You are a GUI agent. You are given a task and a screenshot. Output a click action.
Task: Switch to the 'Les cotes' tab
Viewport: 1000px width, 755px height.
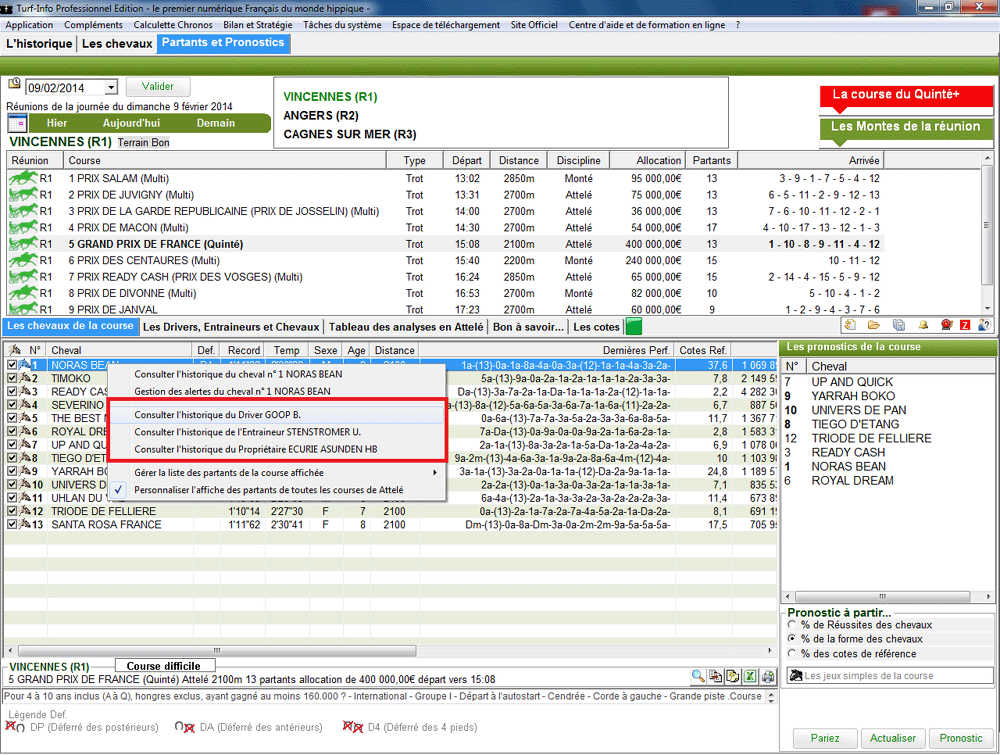tap(594, 327)
